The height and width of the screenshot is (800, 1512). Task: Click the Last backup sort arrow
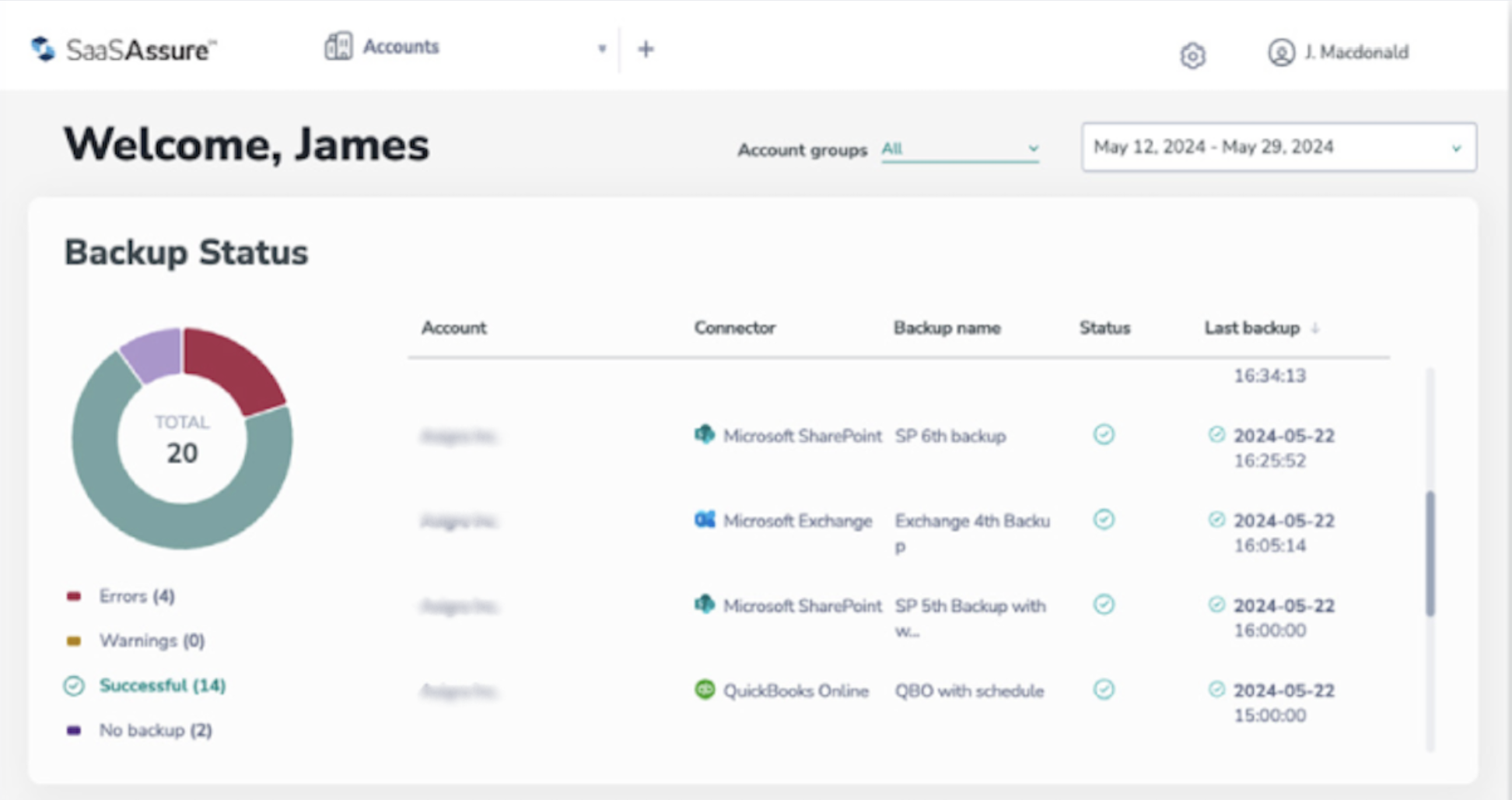coord(1314,328)
